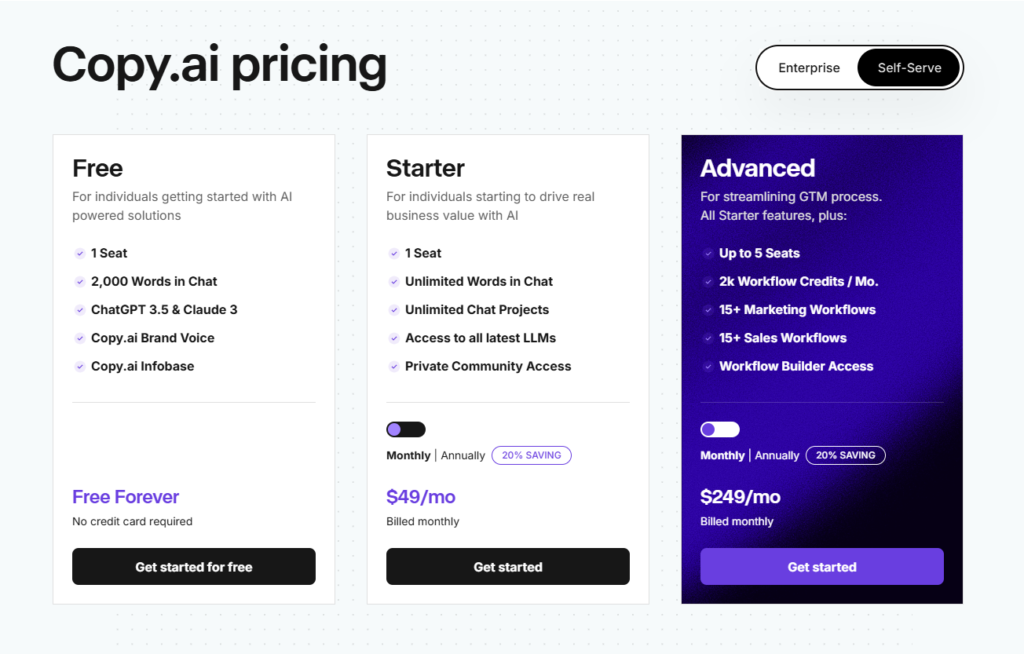Image resolution: width=1024 pixels, height=654 pixels.
Task: Click the checkmark icon beside Access to all latest LLMs
Action: [394, 338]
